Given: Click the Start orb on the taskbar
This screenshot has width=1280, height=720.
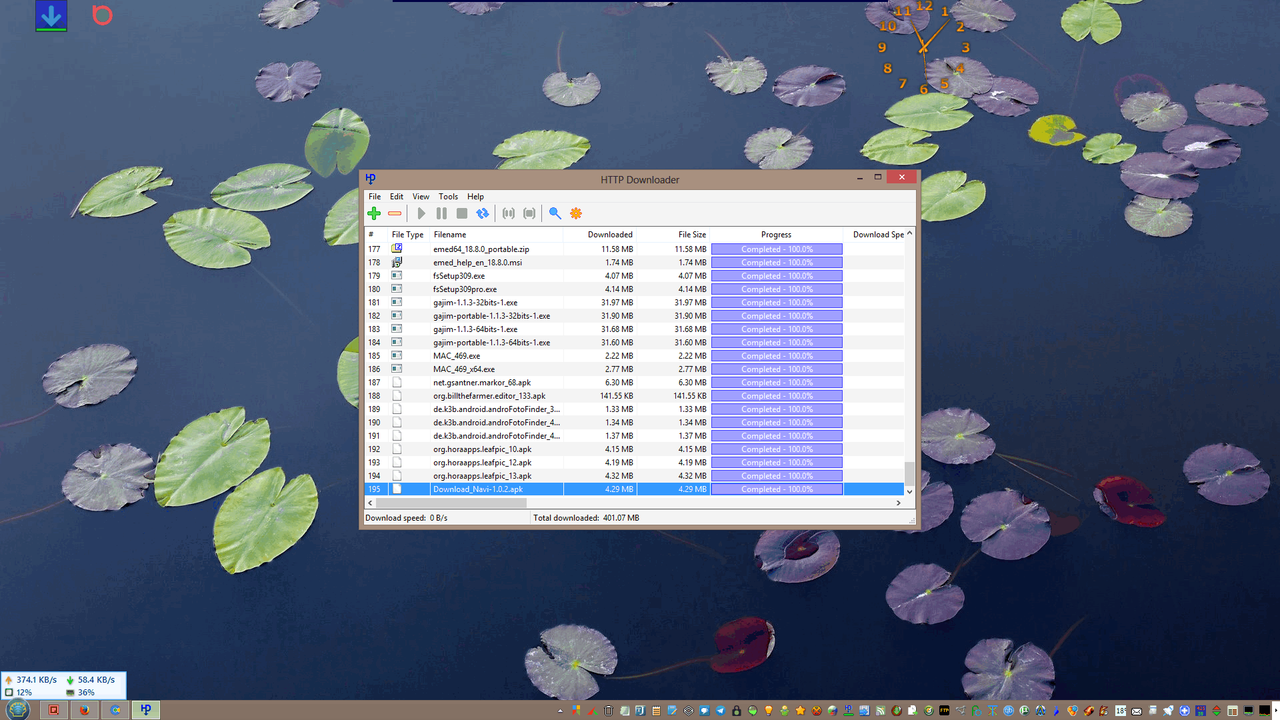Looking at the screenshot, I should click(18, 709).
